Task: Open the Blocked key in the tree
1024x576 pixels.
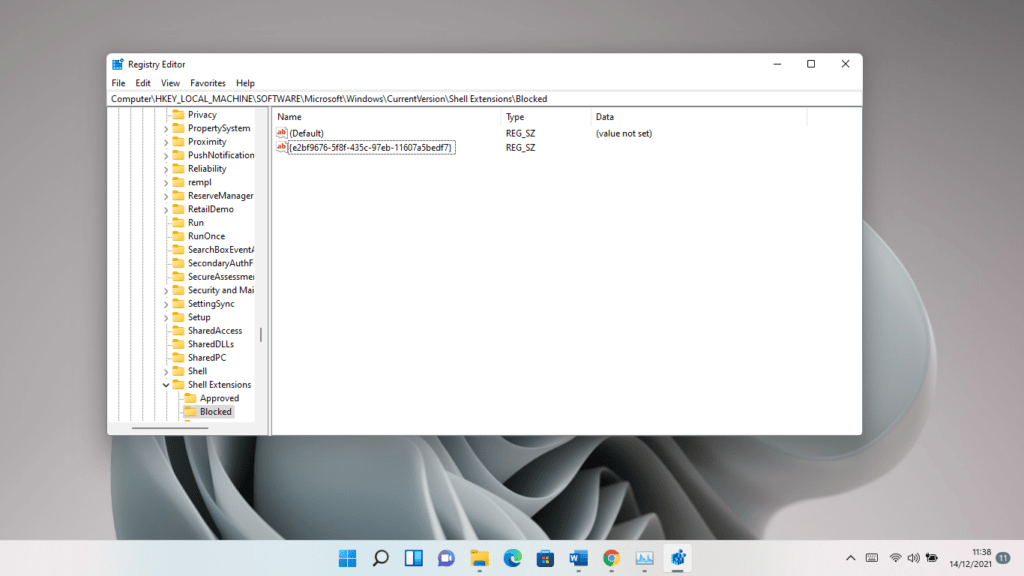Action: [214, 411]
